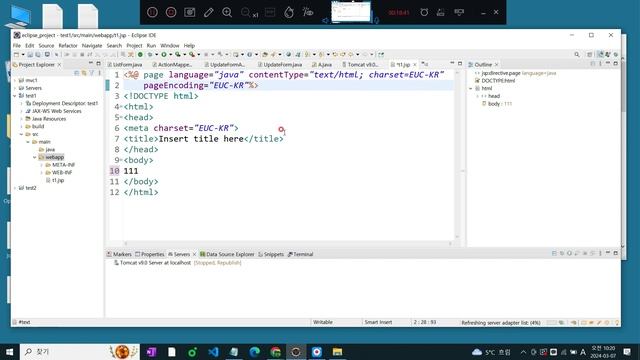Expand the Deployment Descriptor: test1 node
The image size is (640, 360).
[22, 104]
